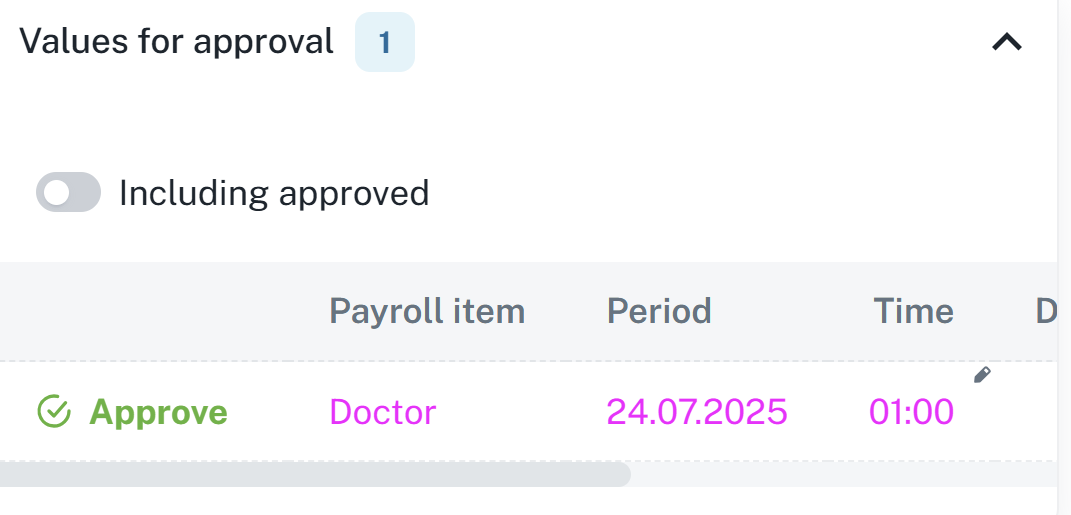Click the circled checkmark icon beside Approve
Image resolution: width=1071 pixels, height=515 pixels.
[54, 411]
